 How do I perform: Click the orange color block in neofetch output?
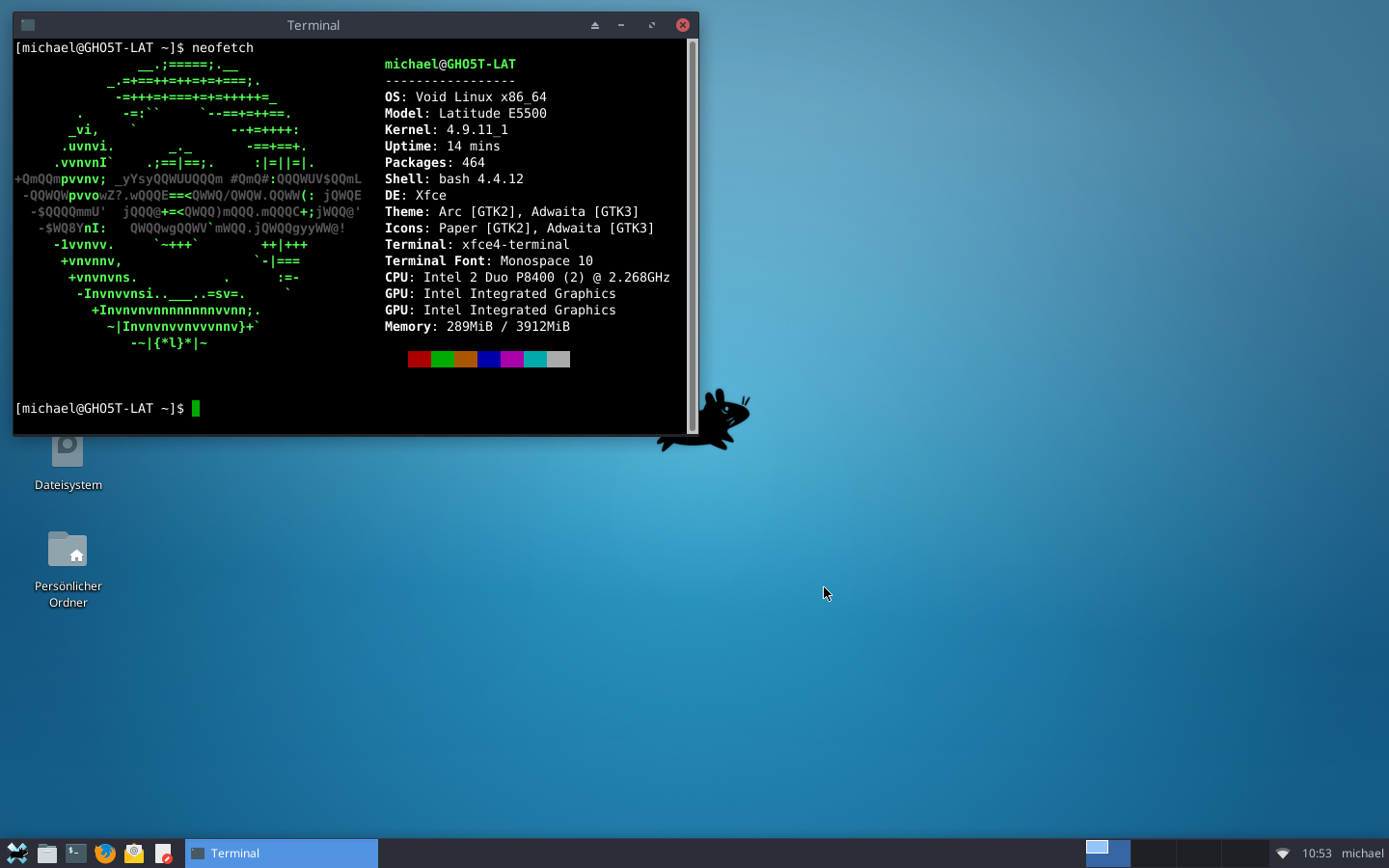466,359
